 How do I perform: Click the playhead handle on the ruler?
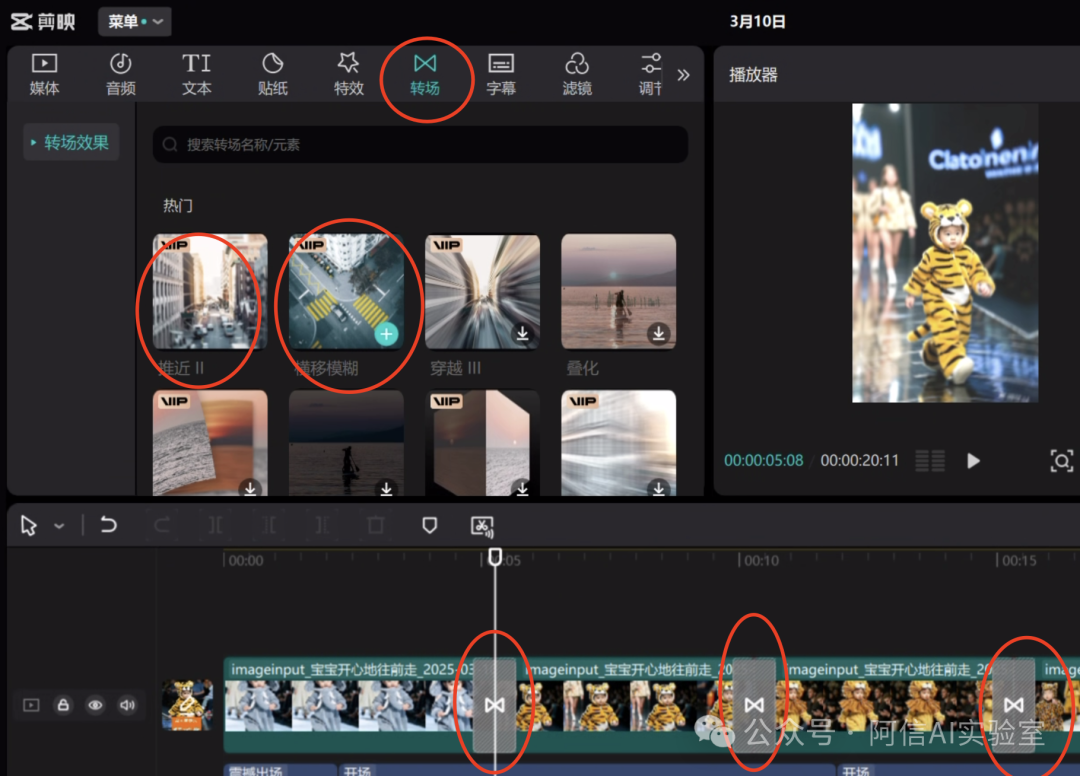point(495,556)
